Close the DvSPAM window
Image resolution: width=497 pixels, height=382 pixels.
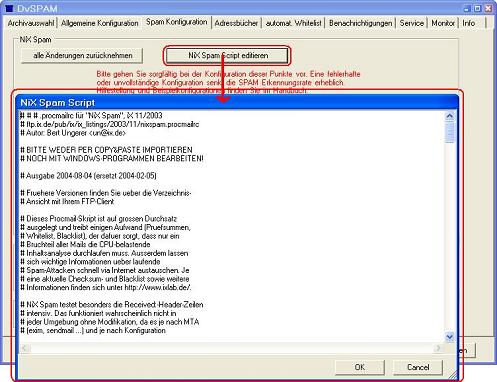click(x=489, y=8)
